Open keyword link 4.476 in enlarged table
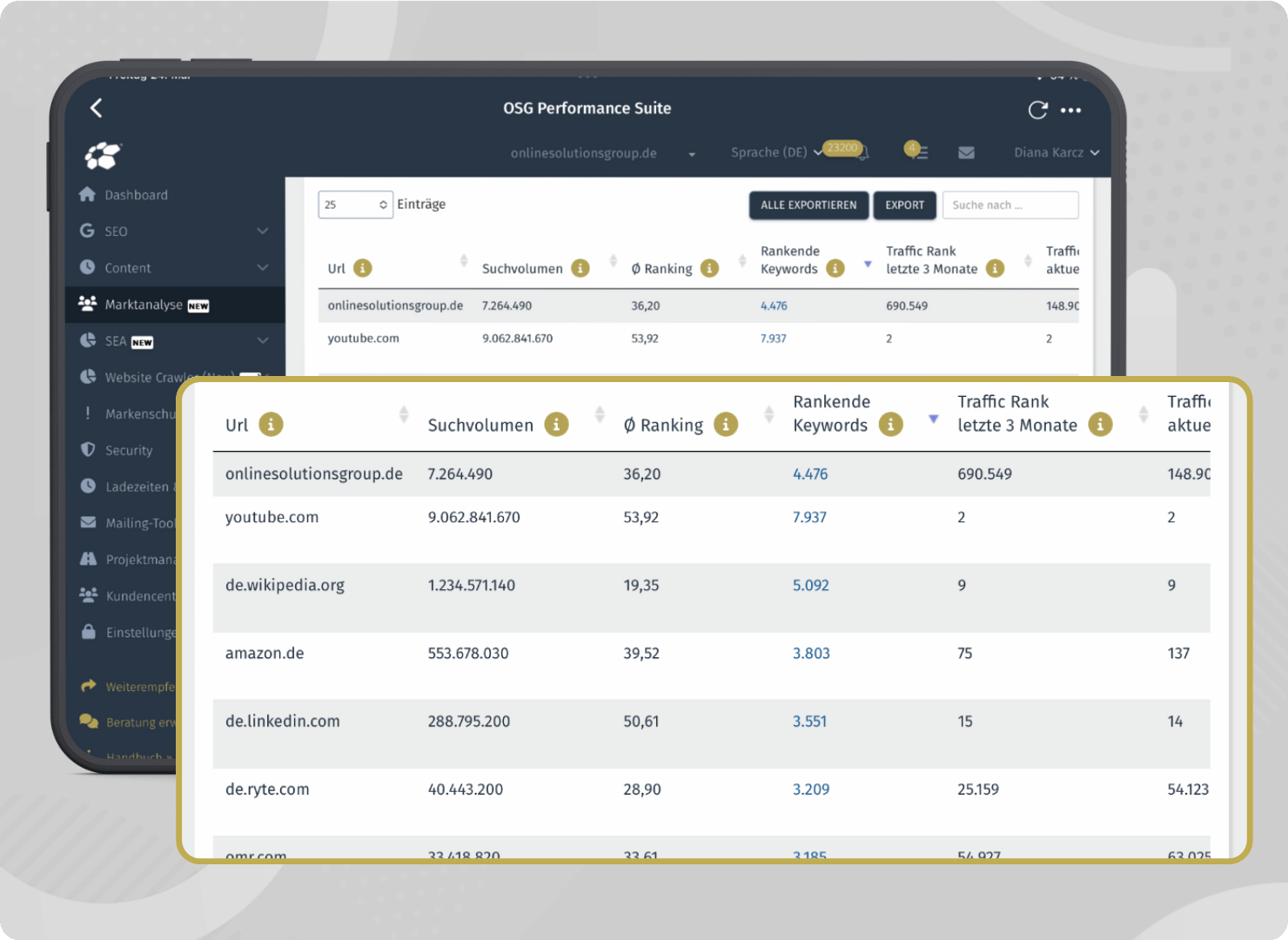Viewport: 1288px width, 940px height. (810, 474)
